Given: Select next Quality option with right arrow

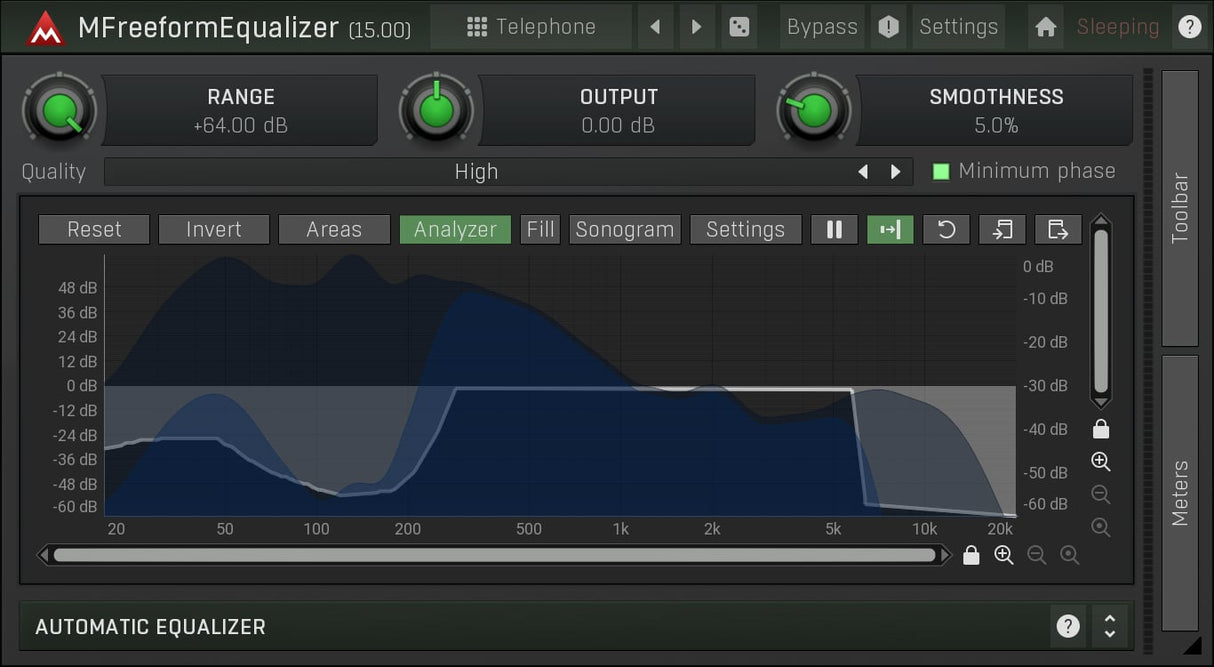Looking at the screenshot, I should [896, 172].
